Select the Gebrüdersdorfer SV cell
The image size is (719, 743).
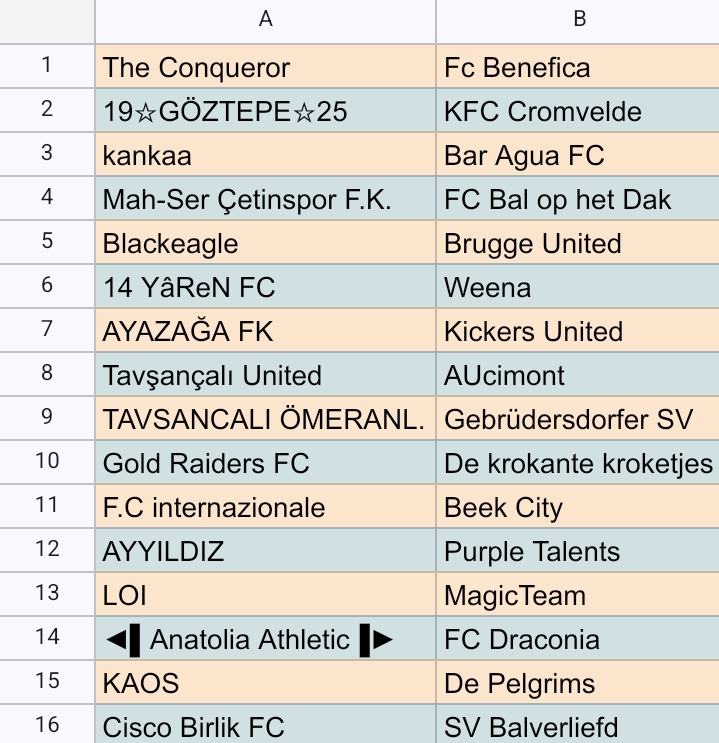(x=578, y=418)
